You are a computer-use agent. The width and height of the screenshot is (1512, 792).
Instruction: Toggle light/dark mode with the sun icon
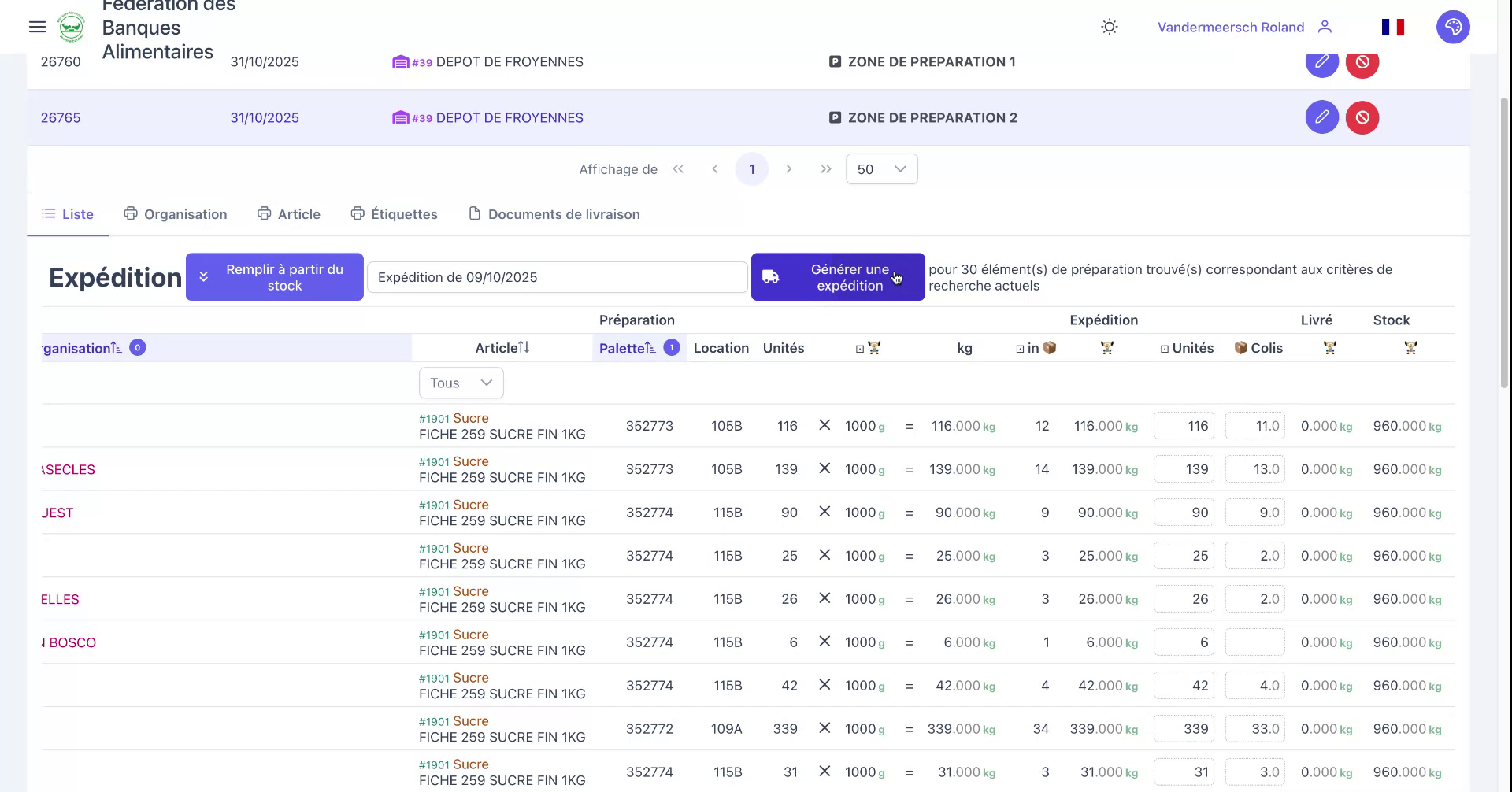click(1109, 27)
